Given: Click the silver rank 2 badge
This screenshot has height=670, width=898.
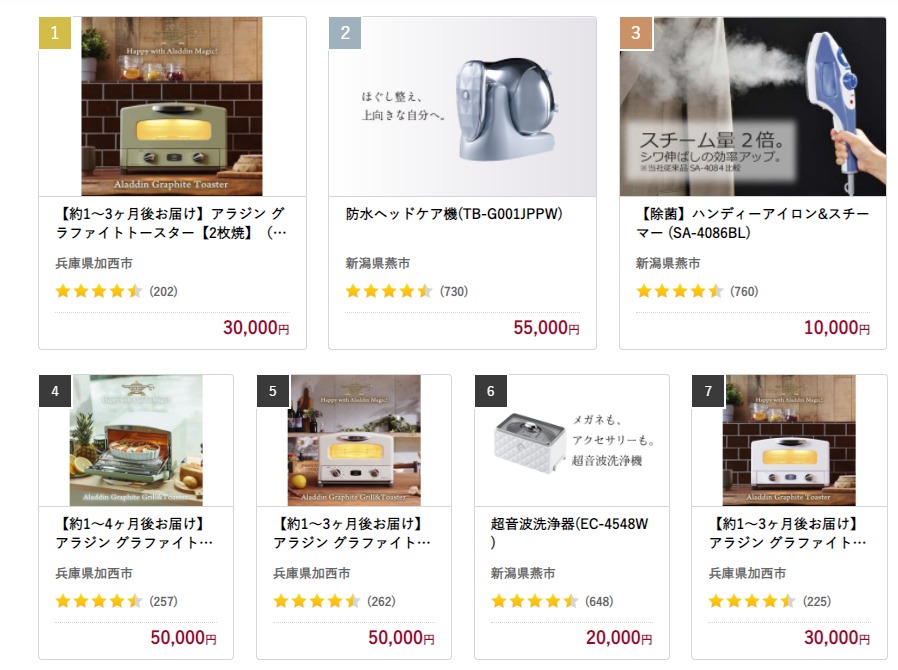Looking at the screenshot, I should [x=345, y=33].
